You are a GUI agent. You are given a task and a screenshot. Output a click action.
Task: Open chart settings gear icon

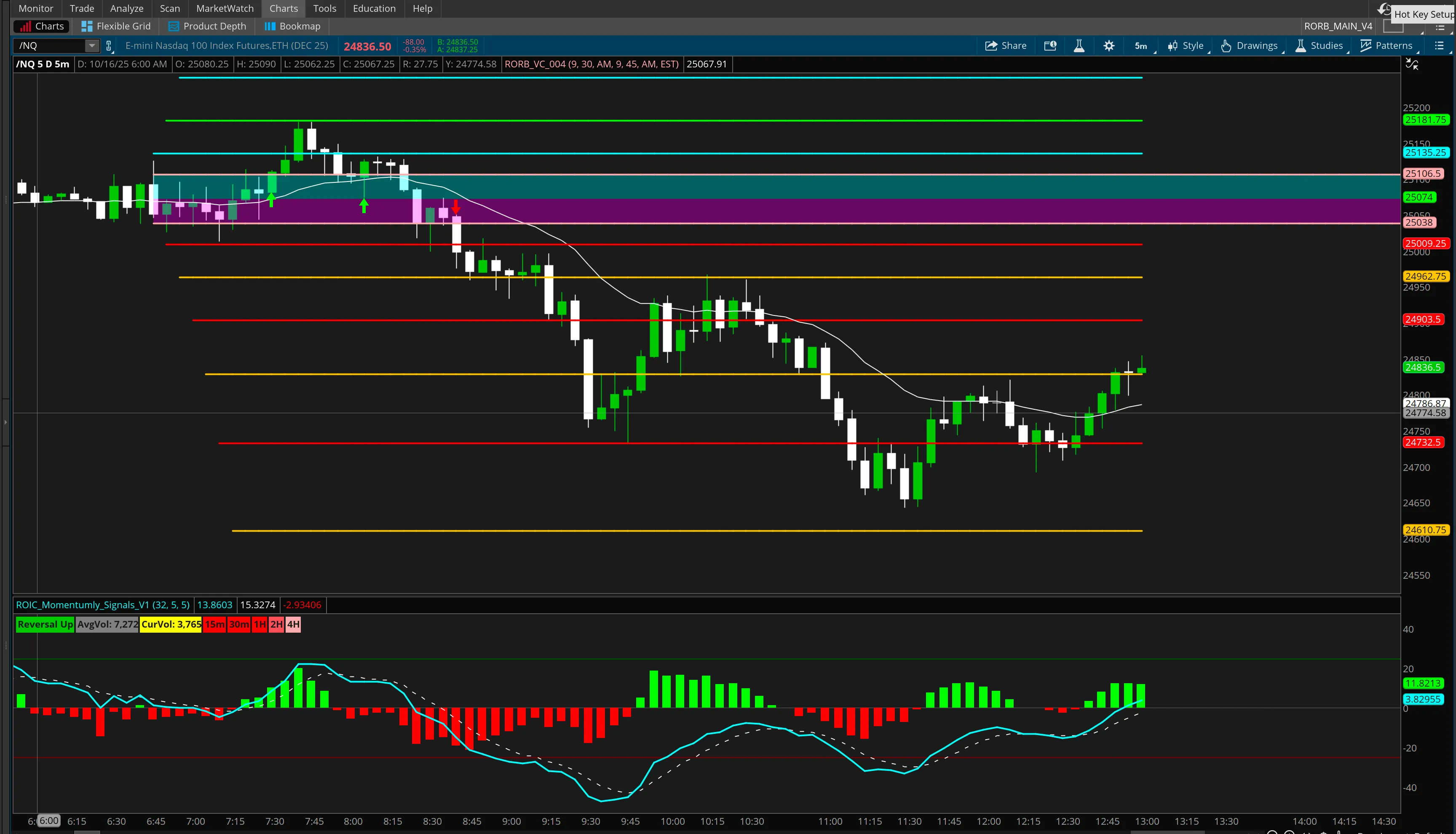point(1109,46)
